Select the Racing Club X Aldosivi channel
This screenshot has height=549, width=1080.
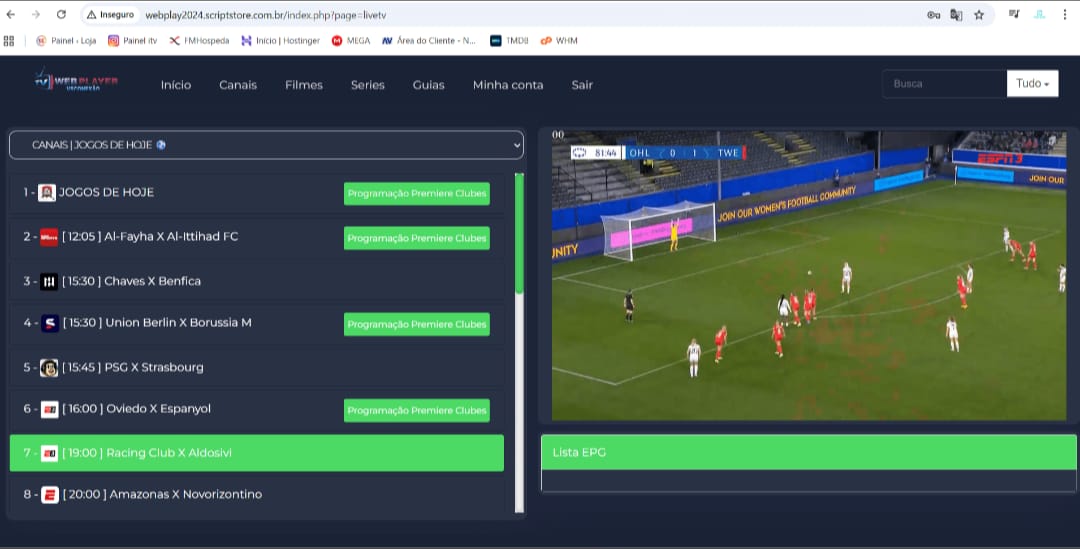pos(256,453)
